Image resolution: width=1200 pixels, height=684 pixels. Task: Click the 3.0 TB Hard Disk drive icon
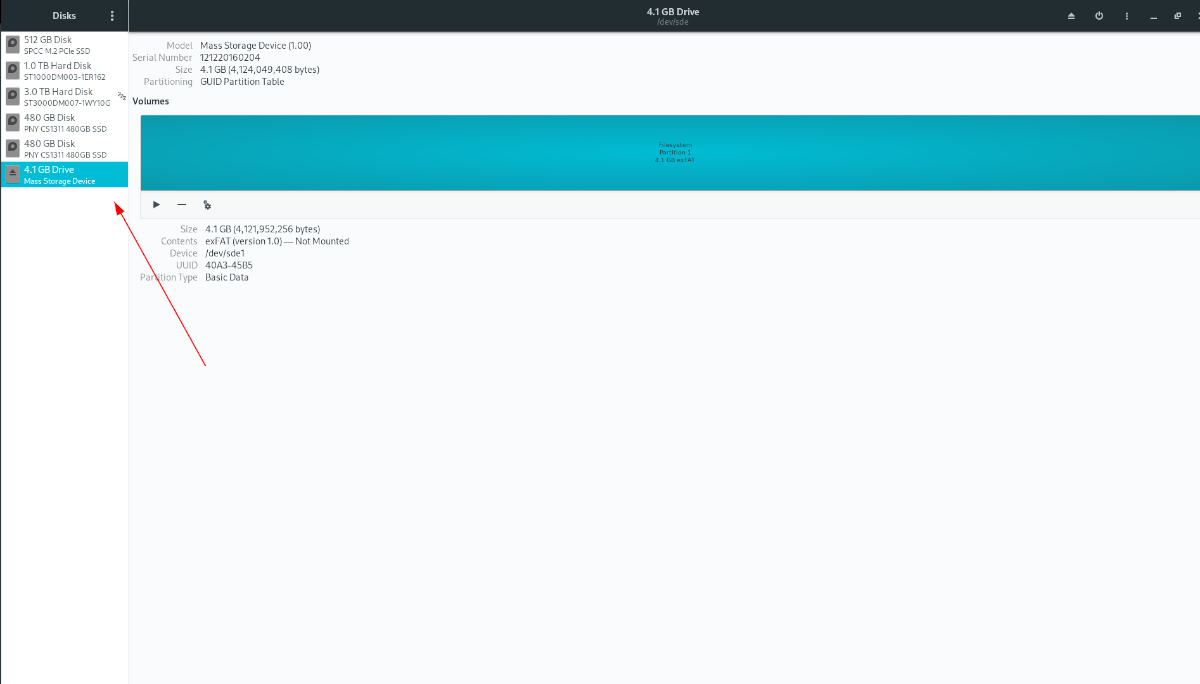11,96
